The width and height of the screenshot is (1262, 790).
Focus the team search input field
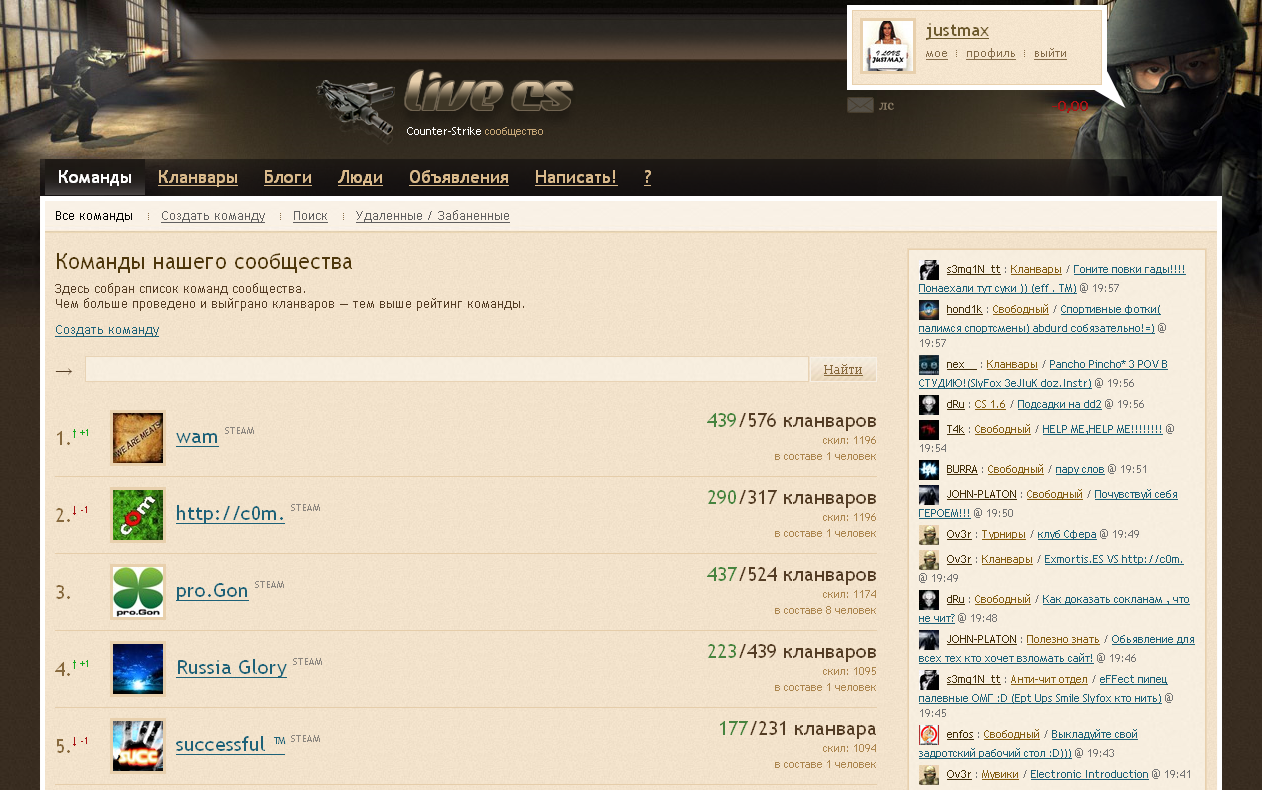(x=447, y=369)
